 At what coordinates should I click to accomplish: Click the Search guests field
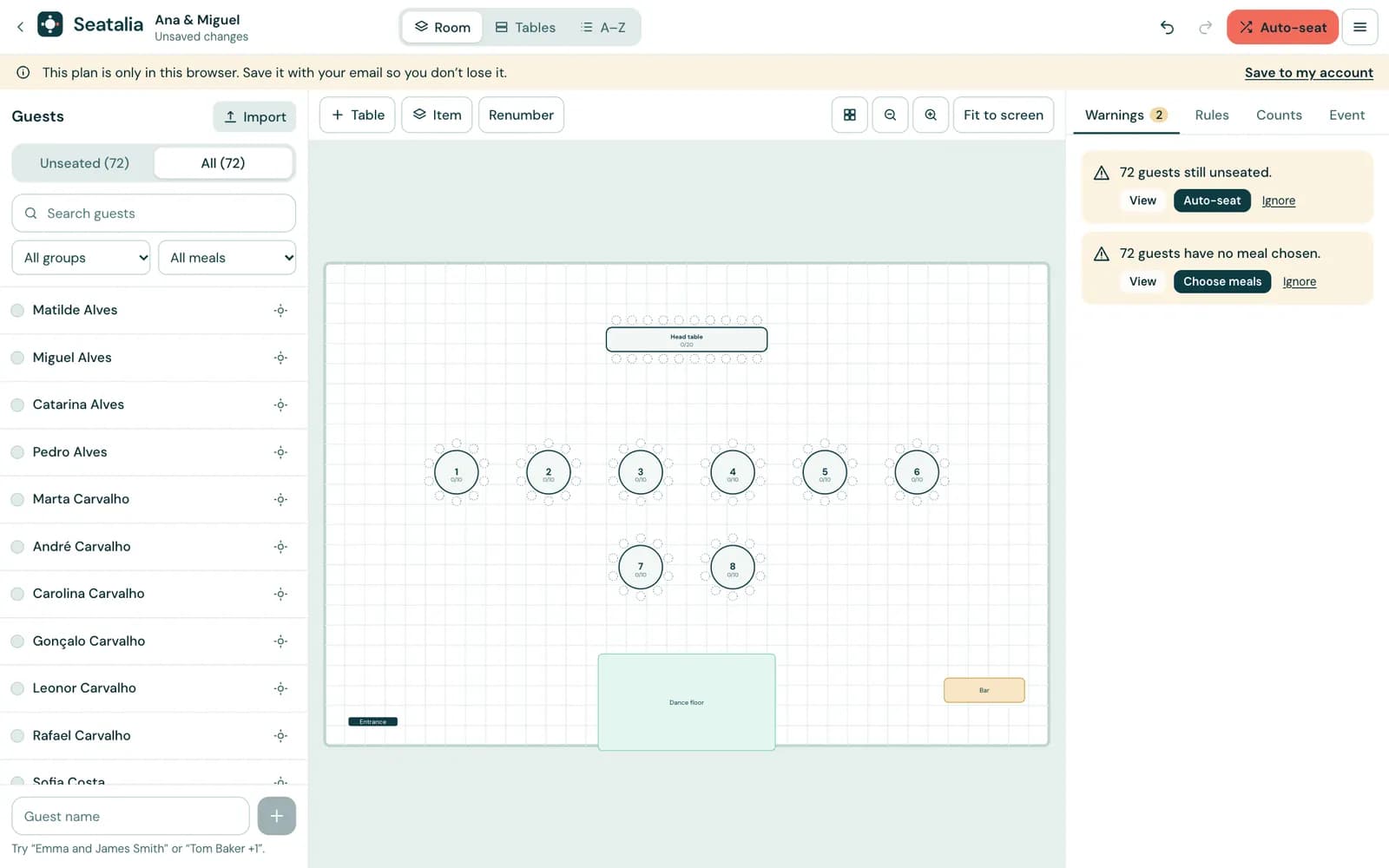pyautogui.click(x=154, y=214)
